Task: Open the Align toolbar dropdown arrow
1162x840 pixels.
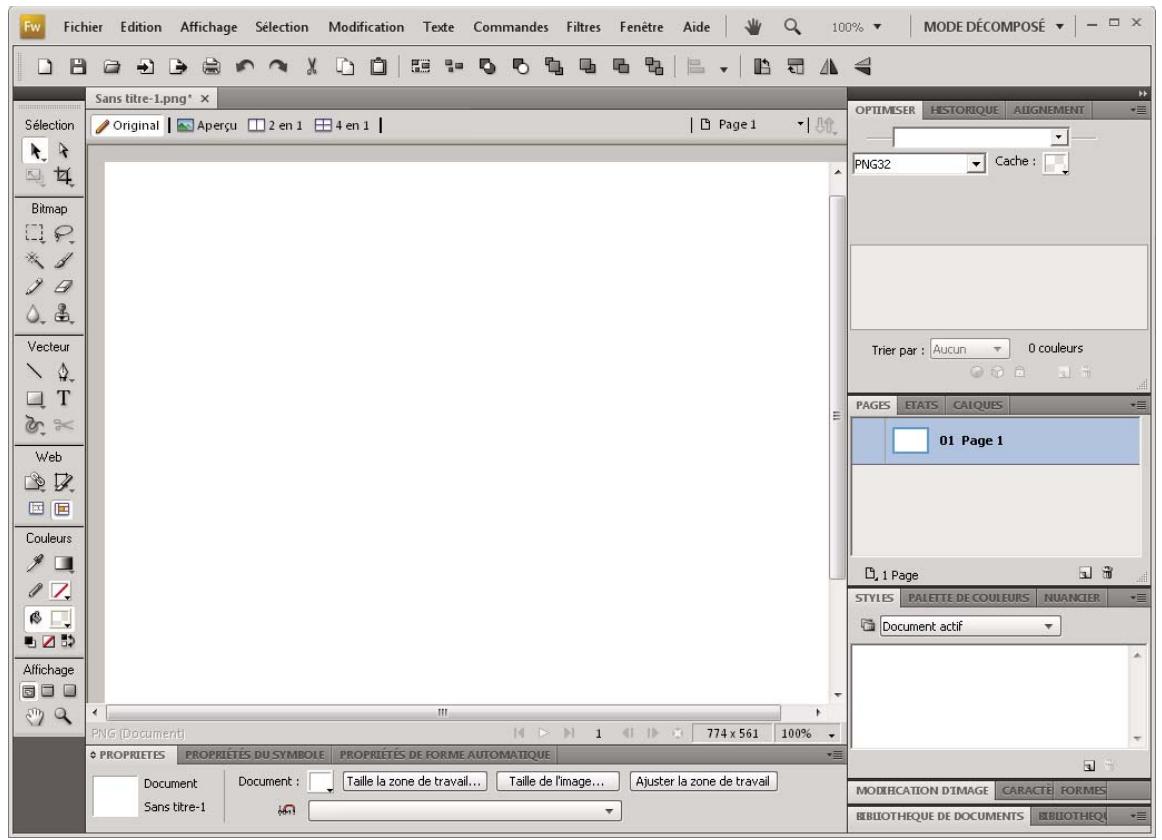Action: pos(724,69)
